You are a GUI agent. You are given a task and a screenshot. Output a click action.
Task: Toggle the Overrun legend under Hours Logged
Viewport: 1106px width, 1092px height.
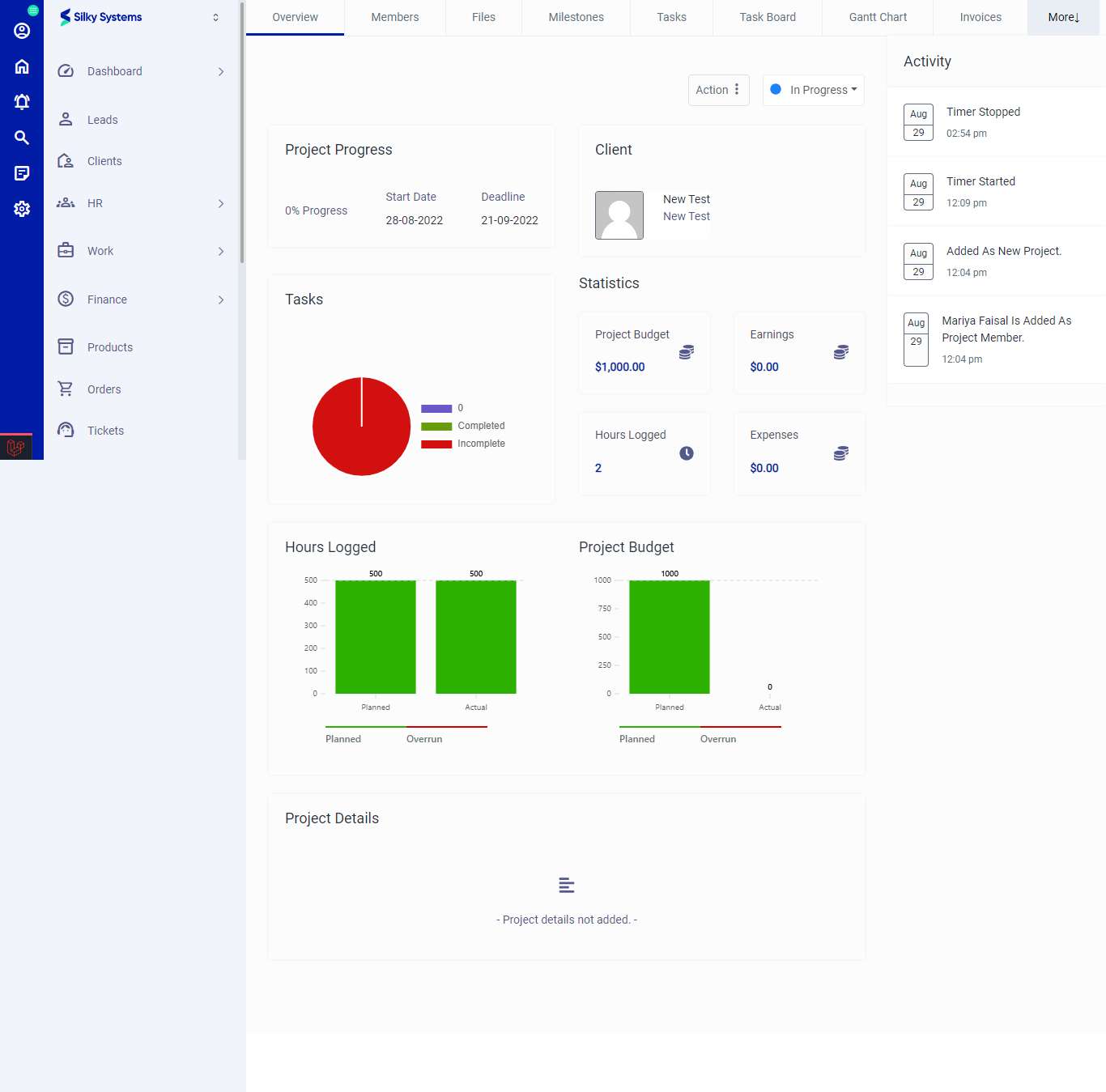pyautogui.click(x=424, y=738)
